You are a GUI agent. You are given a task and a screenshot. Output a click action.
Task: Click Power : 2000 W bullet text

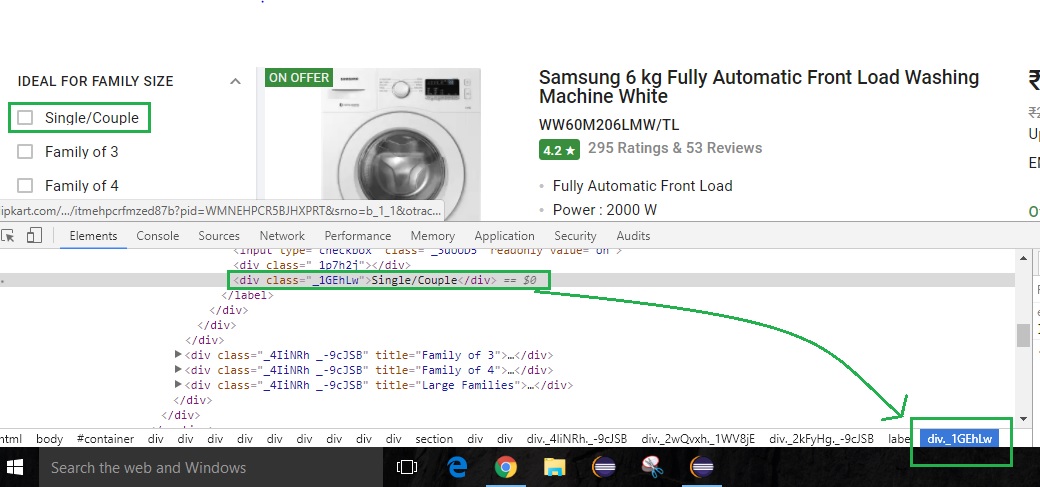tap(604, 210)
